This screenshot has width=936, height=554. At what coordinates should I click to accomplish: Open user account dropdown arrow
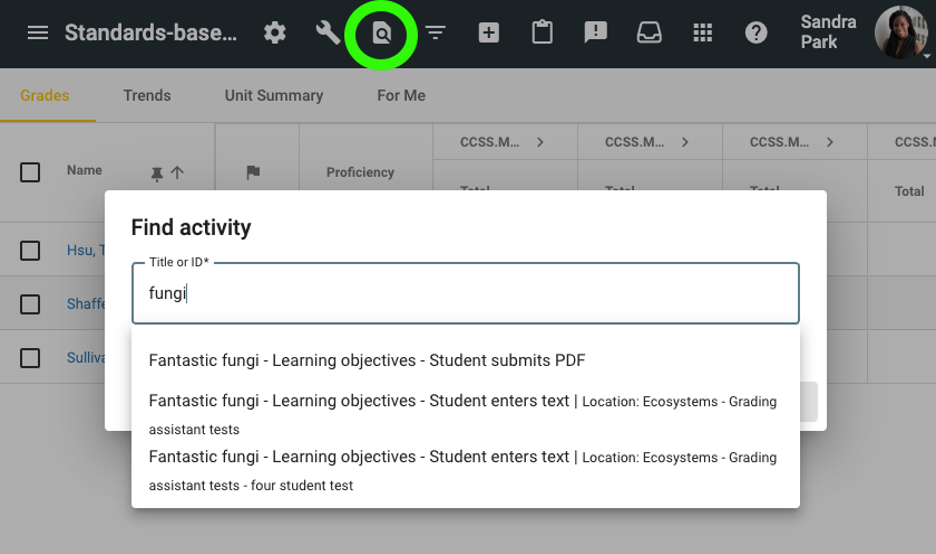pyautogui.click(x=927, y=56)
